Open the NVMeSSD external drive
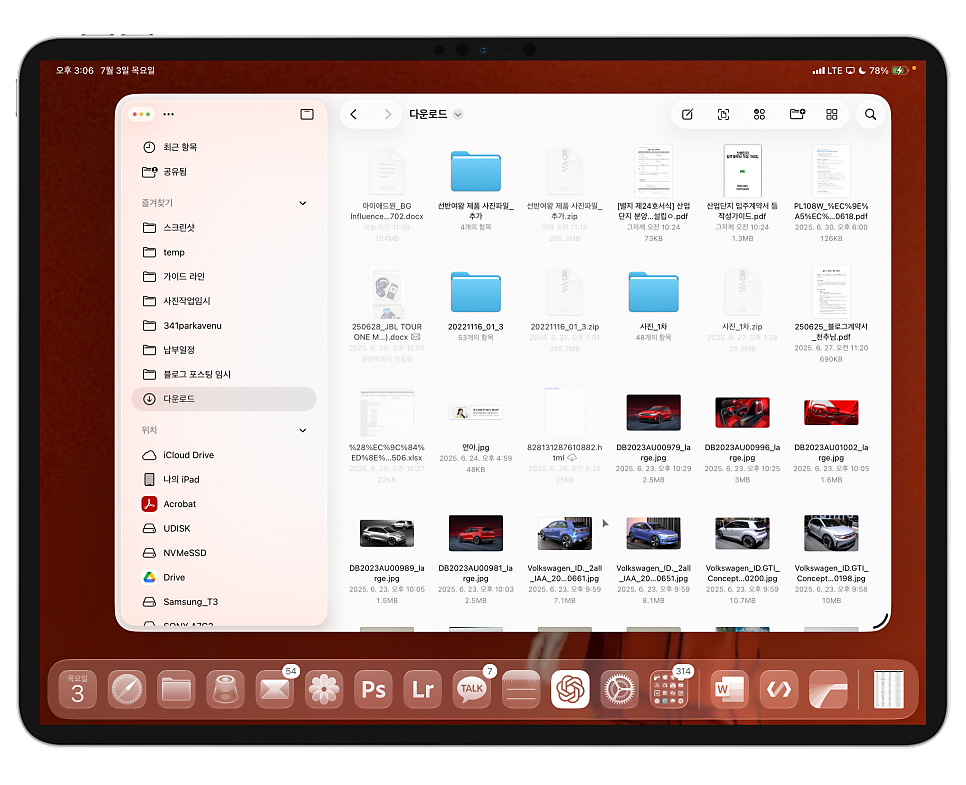The width and height of the screenshot is (966, 785). pyautogui.click(x=224, y=553)
